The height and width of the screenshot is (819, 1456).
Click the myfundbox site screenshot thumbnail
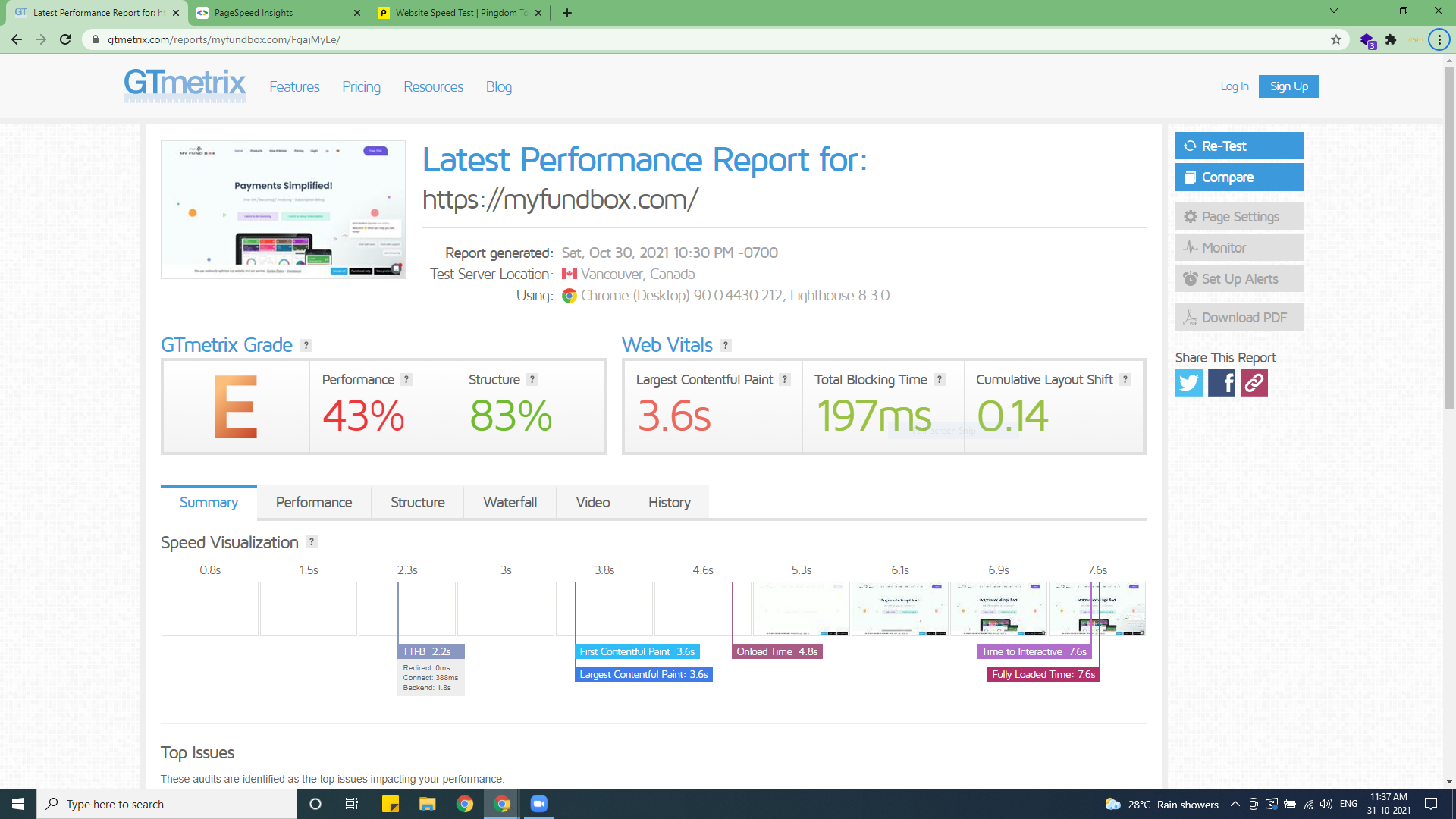[284, 209]
